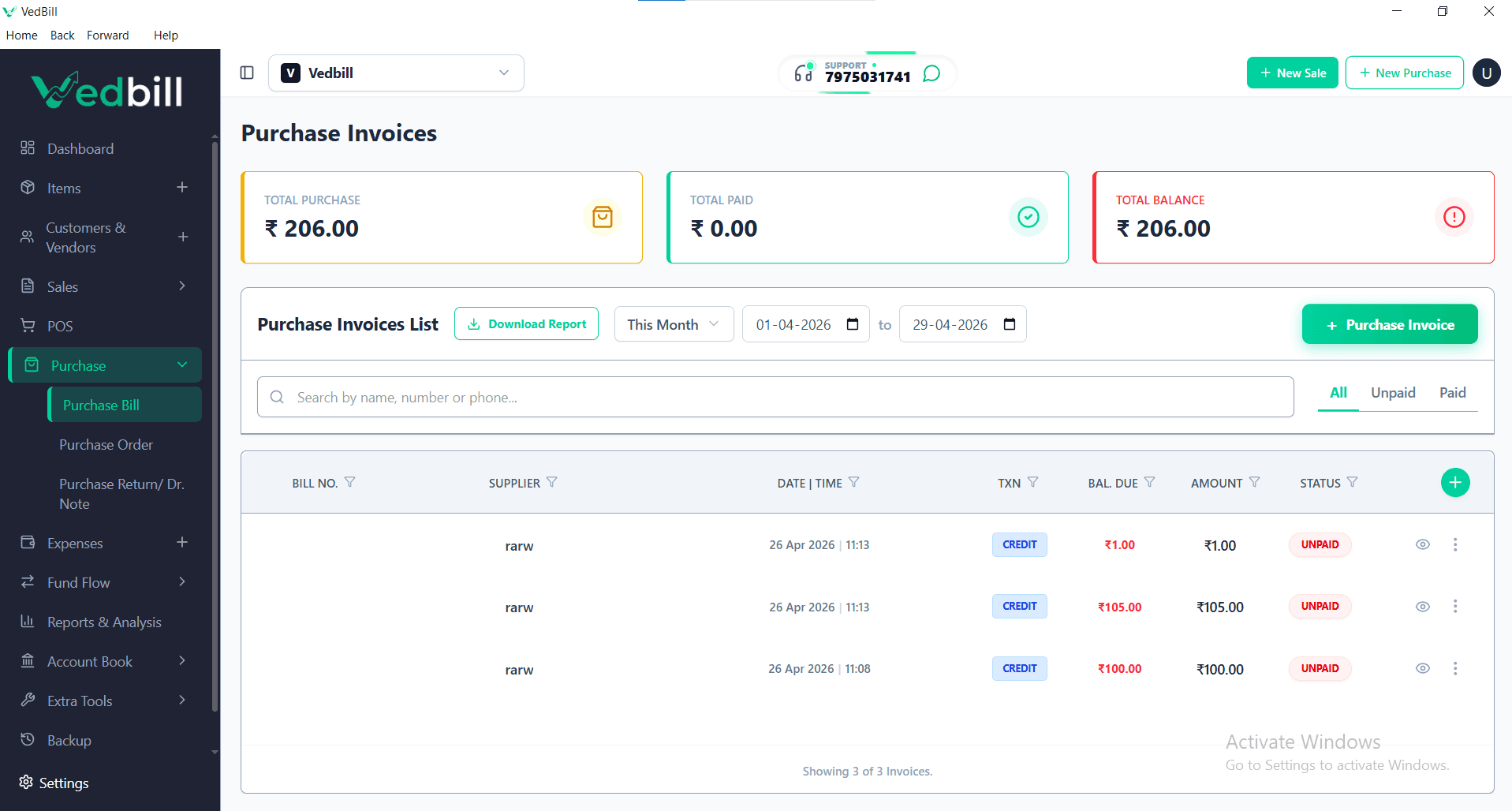Screen dimensions: 1512x811
Task: Click the green Purchase Invoice button
Action: tap(1390, 324)
